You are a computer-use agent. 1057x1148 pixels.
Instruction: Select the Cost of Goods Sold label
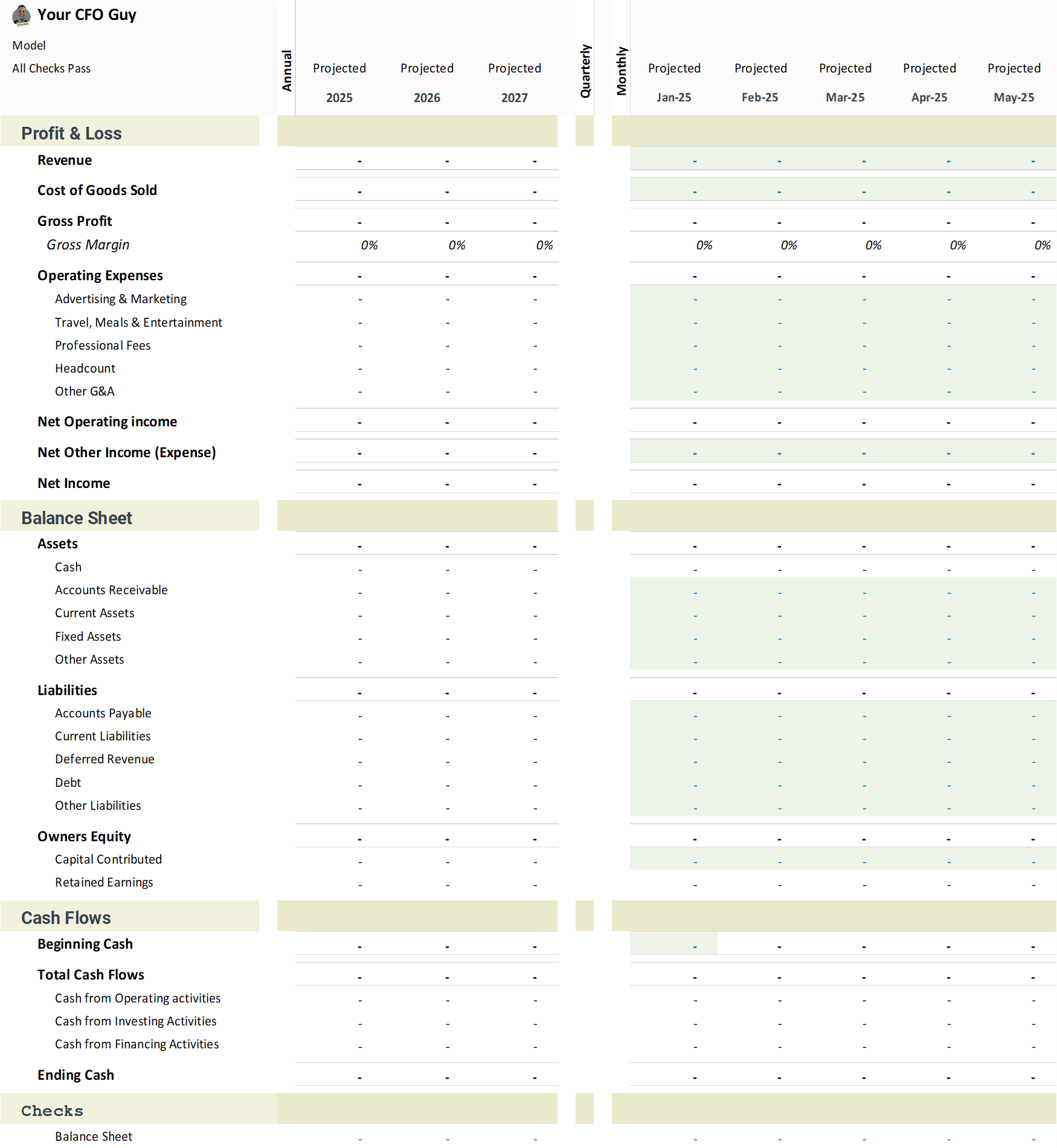(x=97, y=190)
